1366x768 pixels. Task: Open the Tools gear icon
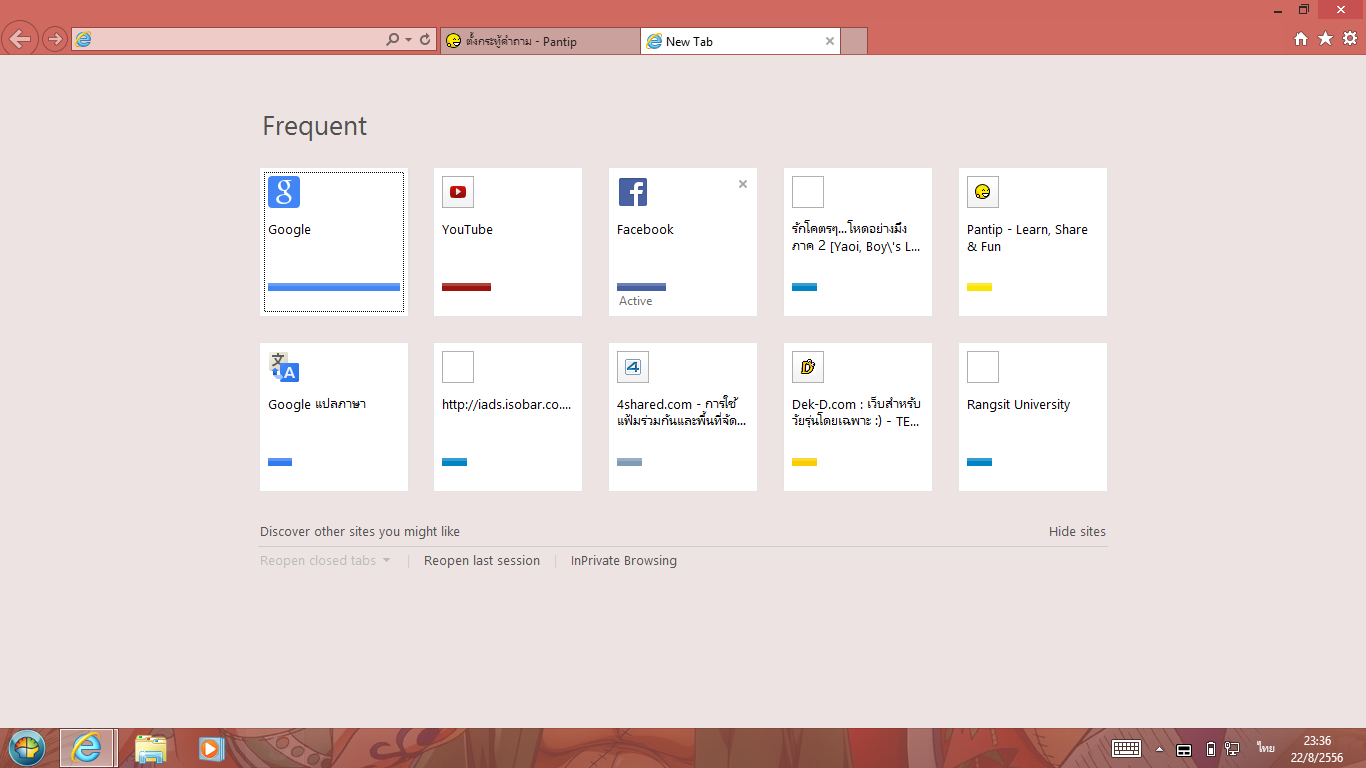[1350, 38]
